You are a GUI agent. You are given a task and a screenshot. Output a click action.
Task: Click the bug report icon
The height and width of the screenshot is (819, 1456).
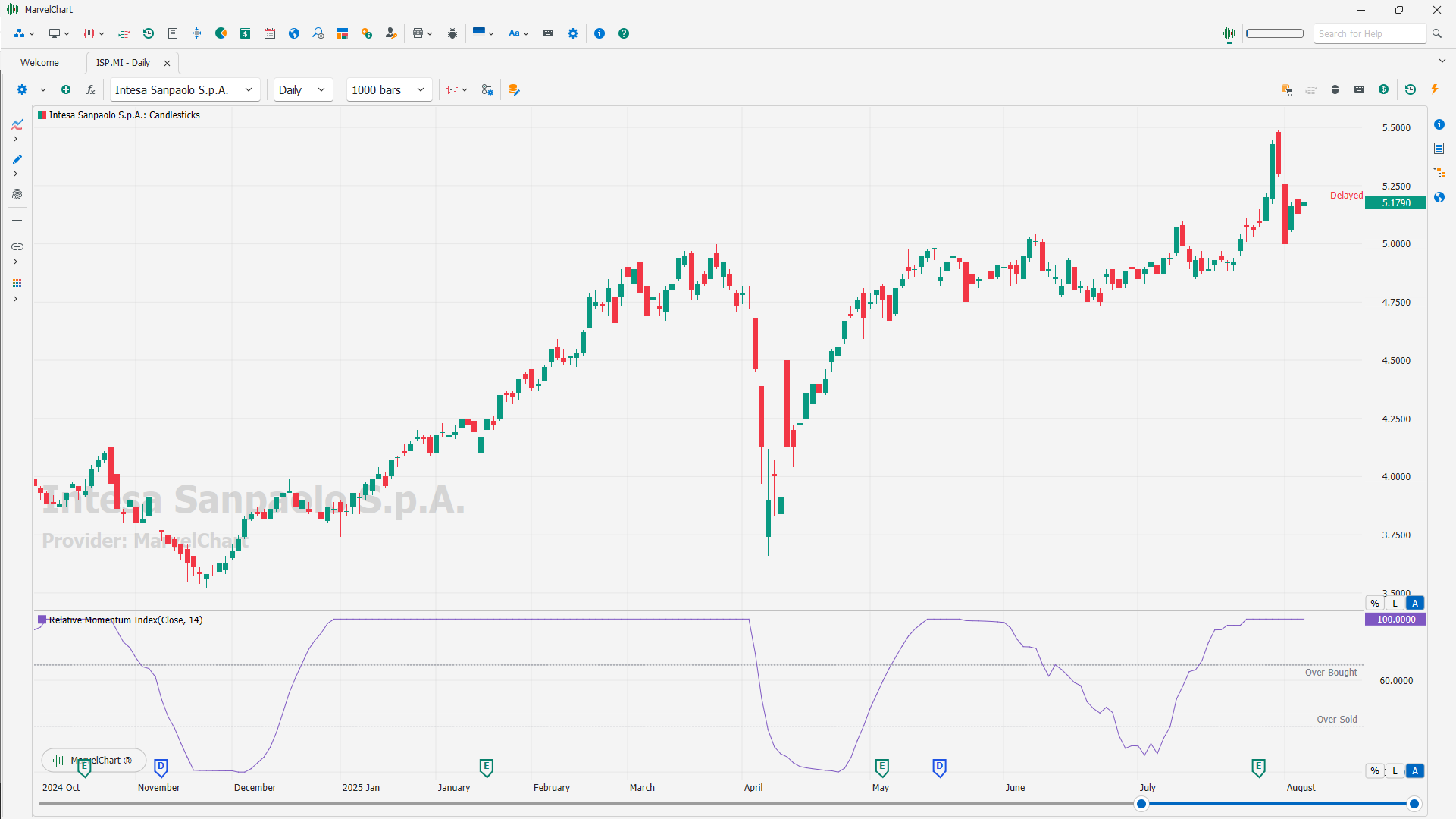pos(452,33)
